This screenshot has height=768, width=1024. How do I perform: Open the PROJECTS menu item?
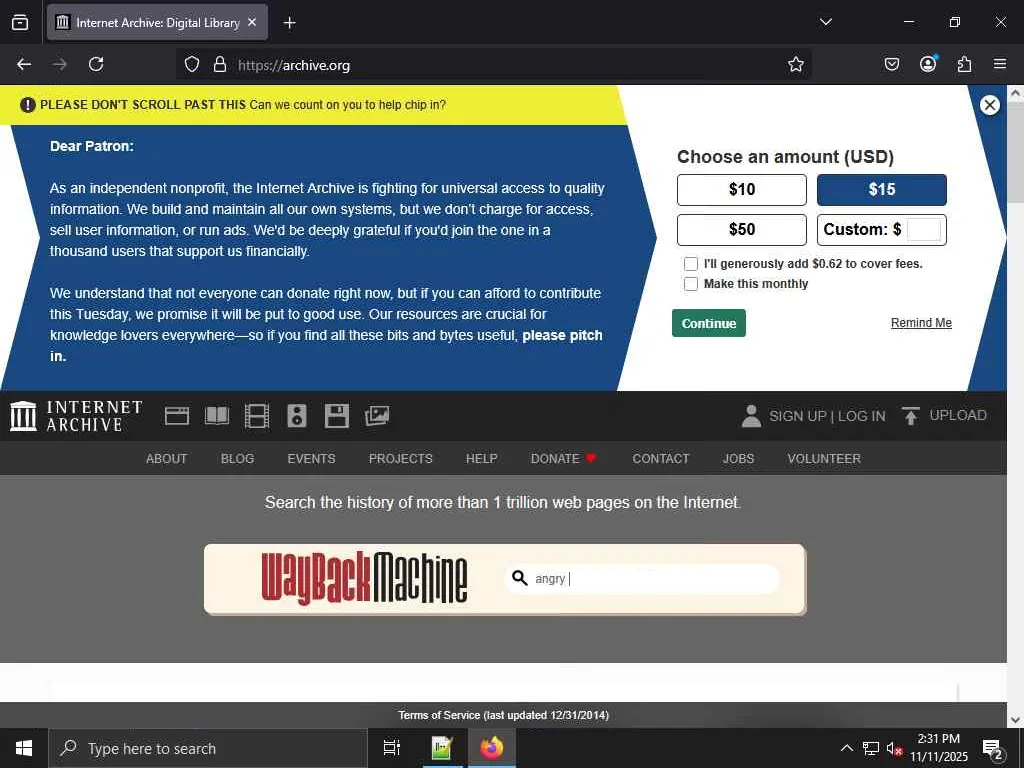coord(400,459)
